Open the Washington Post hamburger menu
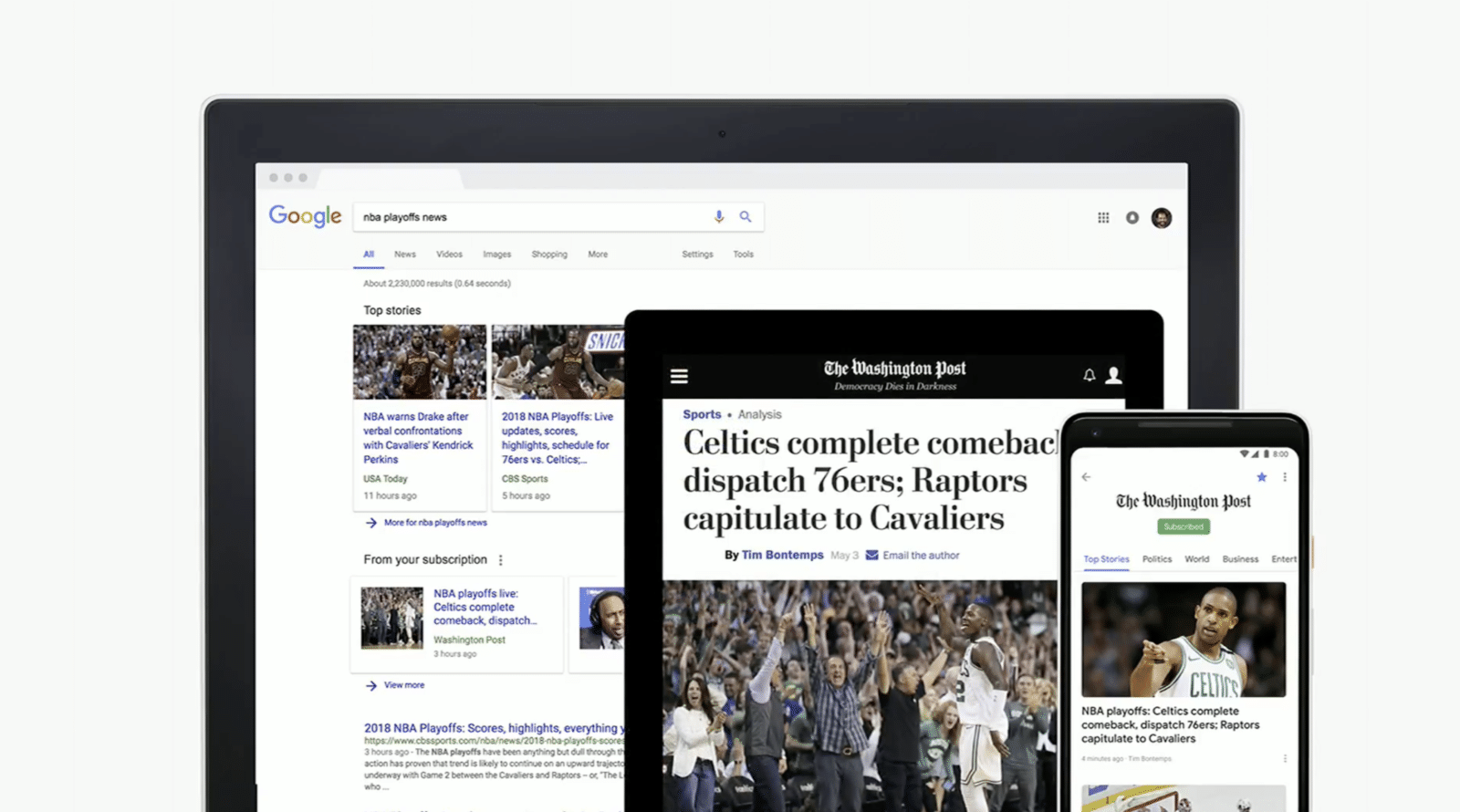 pos(679,376)
